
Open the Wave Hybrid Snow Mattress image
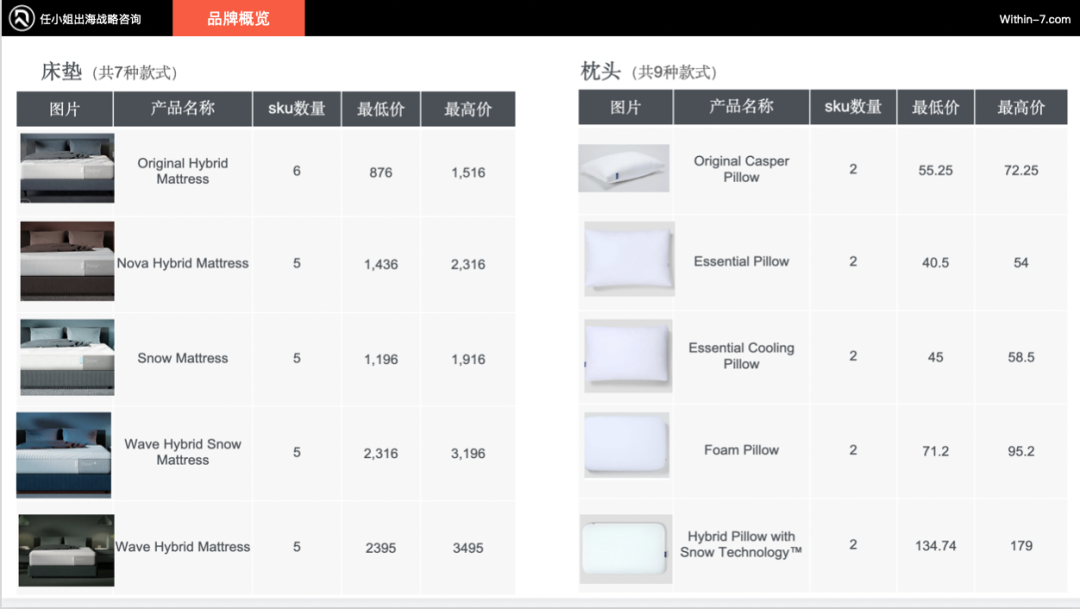tap(66, 452)
